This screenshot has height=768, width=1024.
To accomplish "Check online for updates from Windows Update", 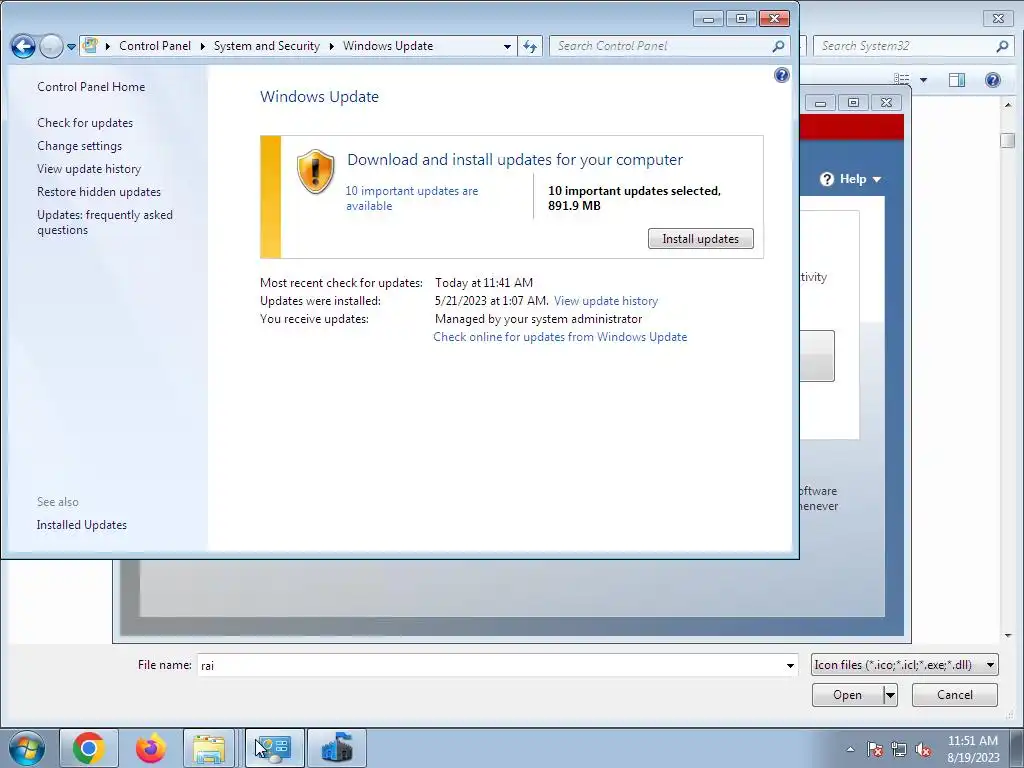I will 560,337.
